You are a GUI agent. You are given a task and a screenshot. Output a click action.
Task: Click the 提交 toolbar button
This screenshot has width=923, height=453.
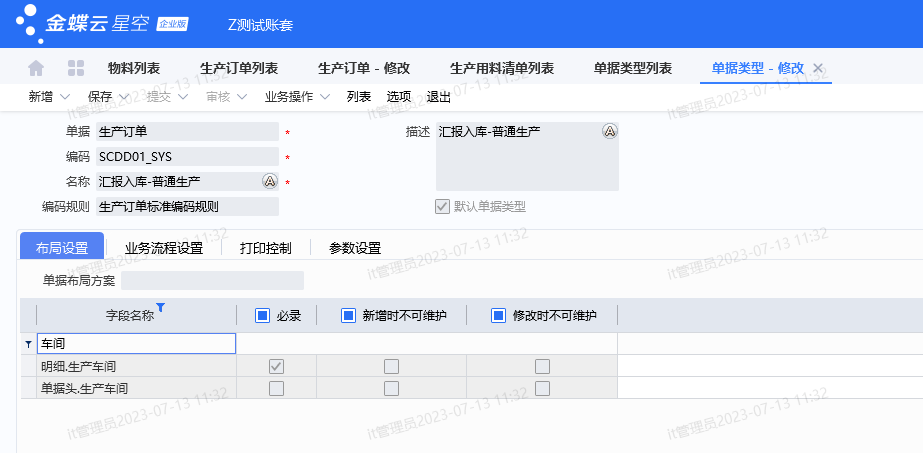(x=158, y=97)
